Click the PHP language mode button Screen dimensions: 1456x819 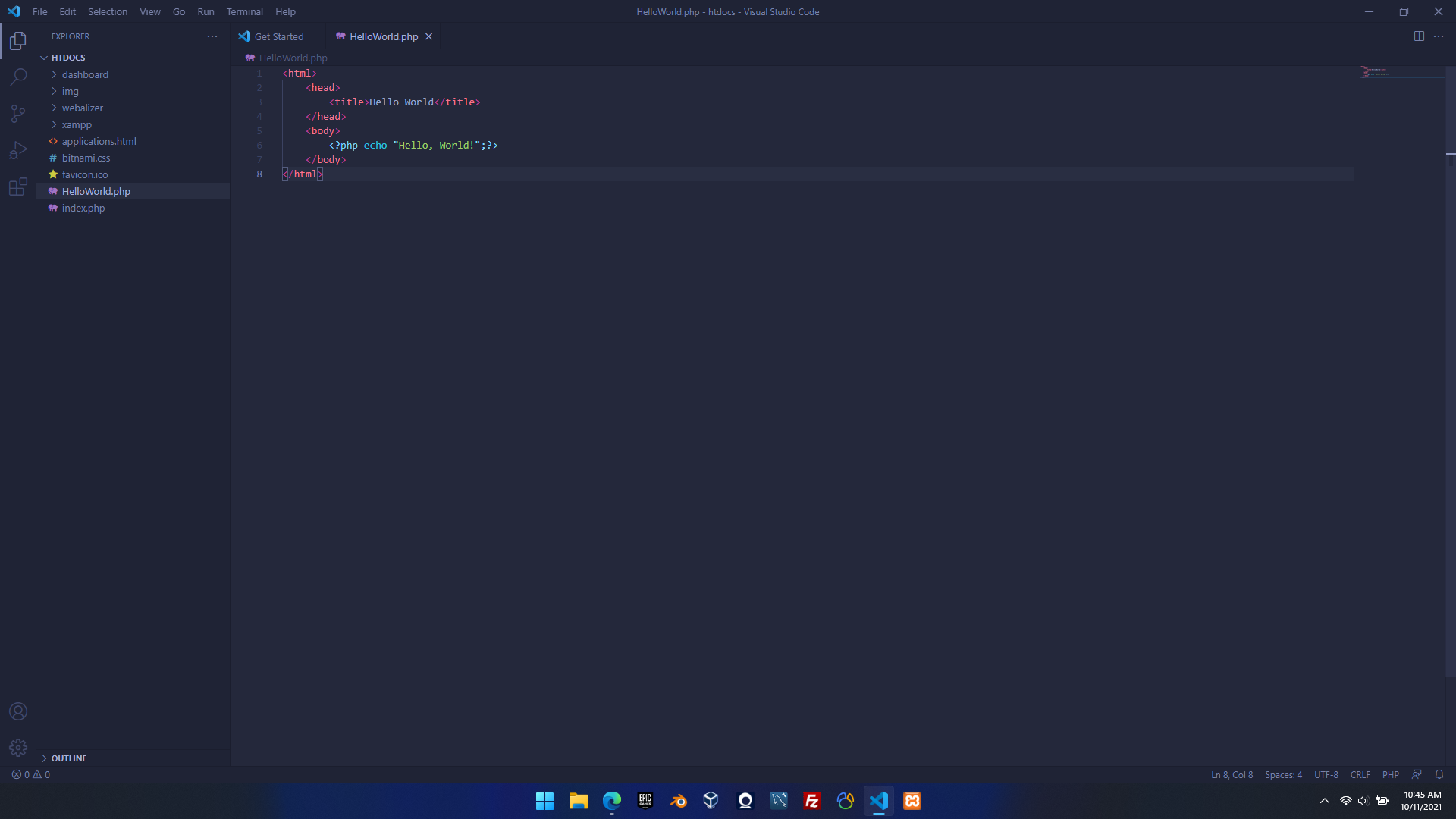click(1390, 774)
